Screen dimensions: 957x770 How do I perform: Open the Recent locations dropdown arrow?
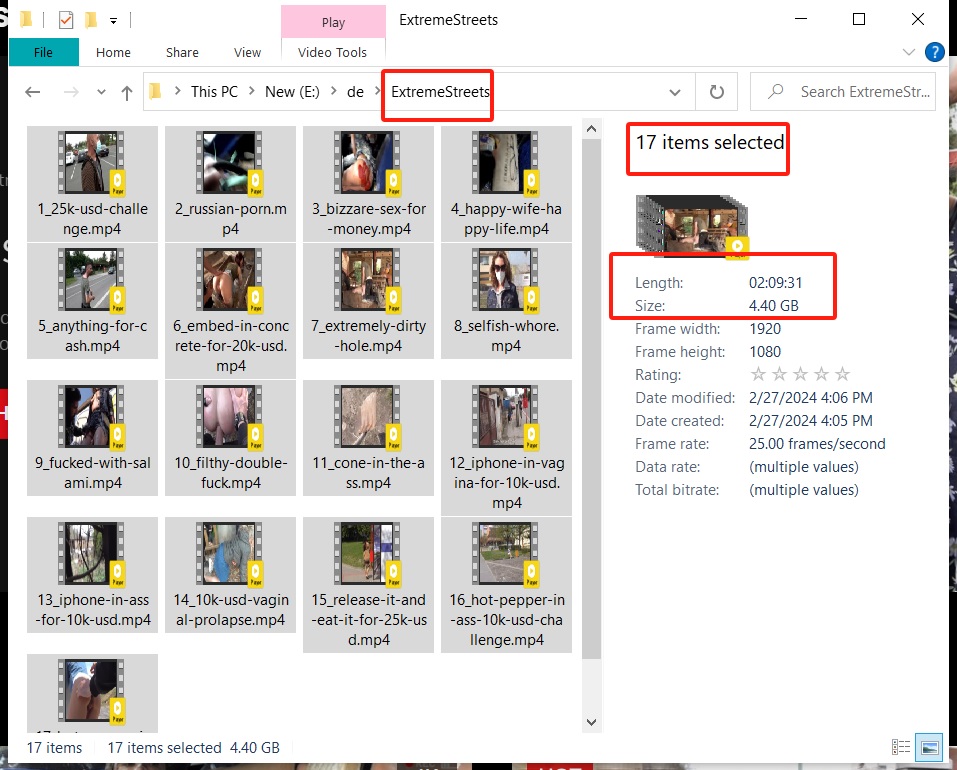[x=101, y=92]
